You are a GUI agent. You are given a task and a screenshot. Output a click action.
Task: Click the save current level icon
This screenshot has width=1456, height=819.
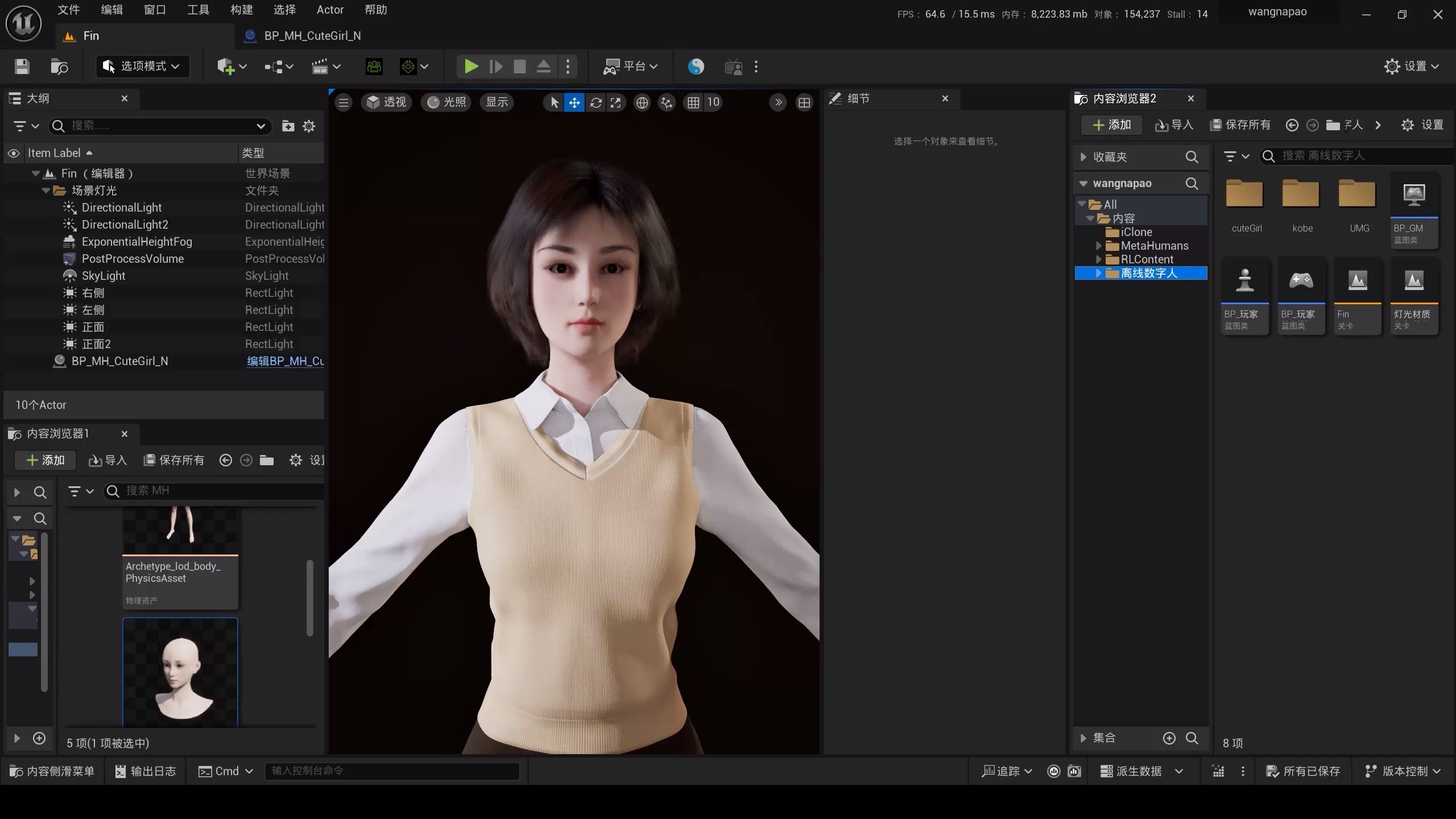(x=21, y=67)
